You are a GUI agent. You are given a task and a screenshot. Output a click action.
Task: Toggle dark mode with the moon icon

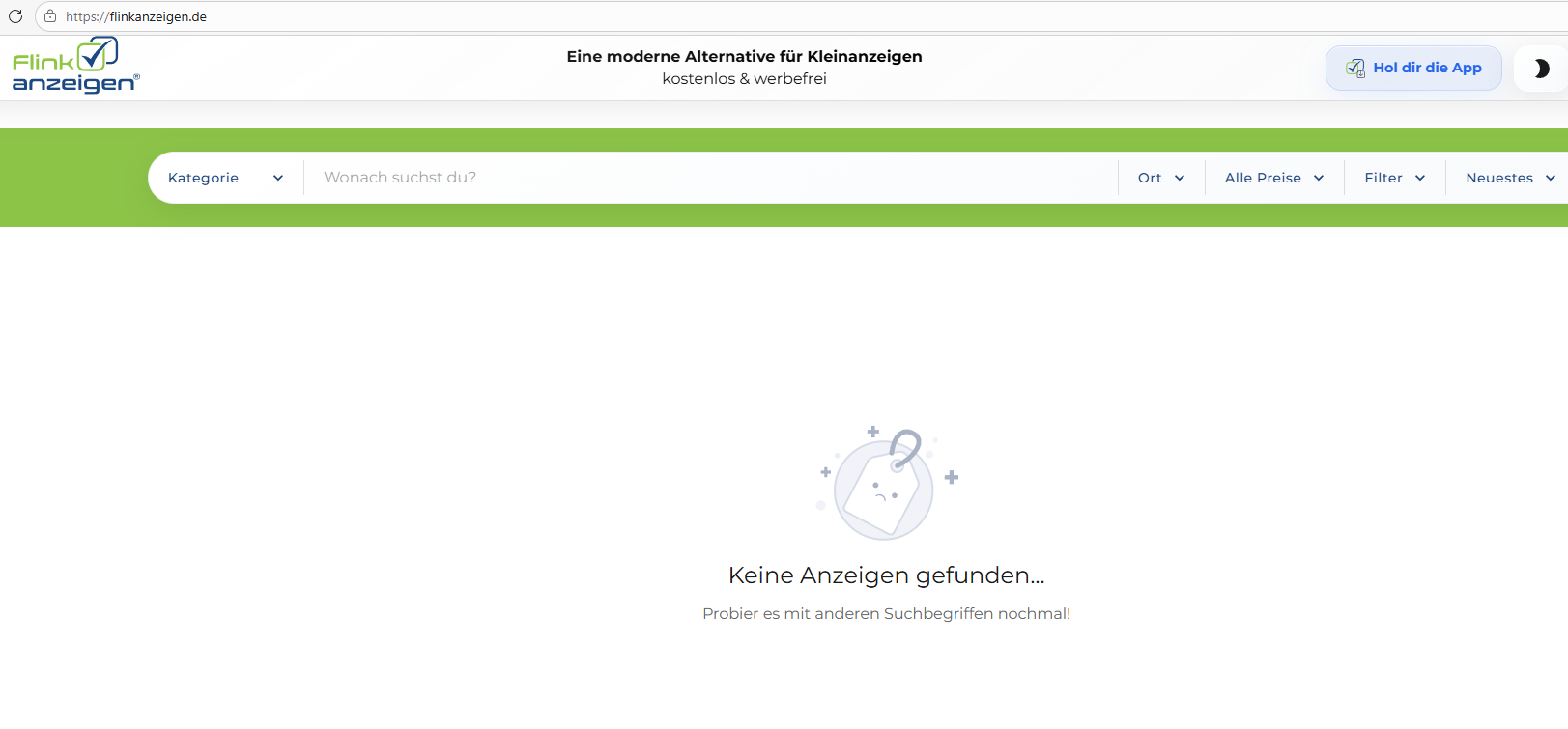tap(1542, 69)
